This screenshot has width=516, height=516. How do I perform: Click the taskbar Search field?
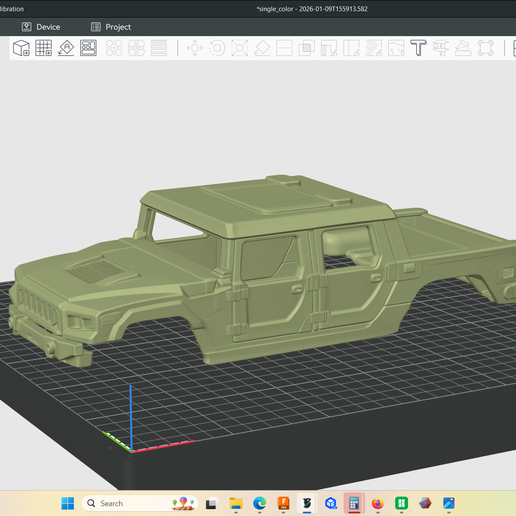[x=140, y=503]
